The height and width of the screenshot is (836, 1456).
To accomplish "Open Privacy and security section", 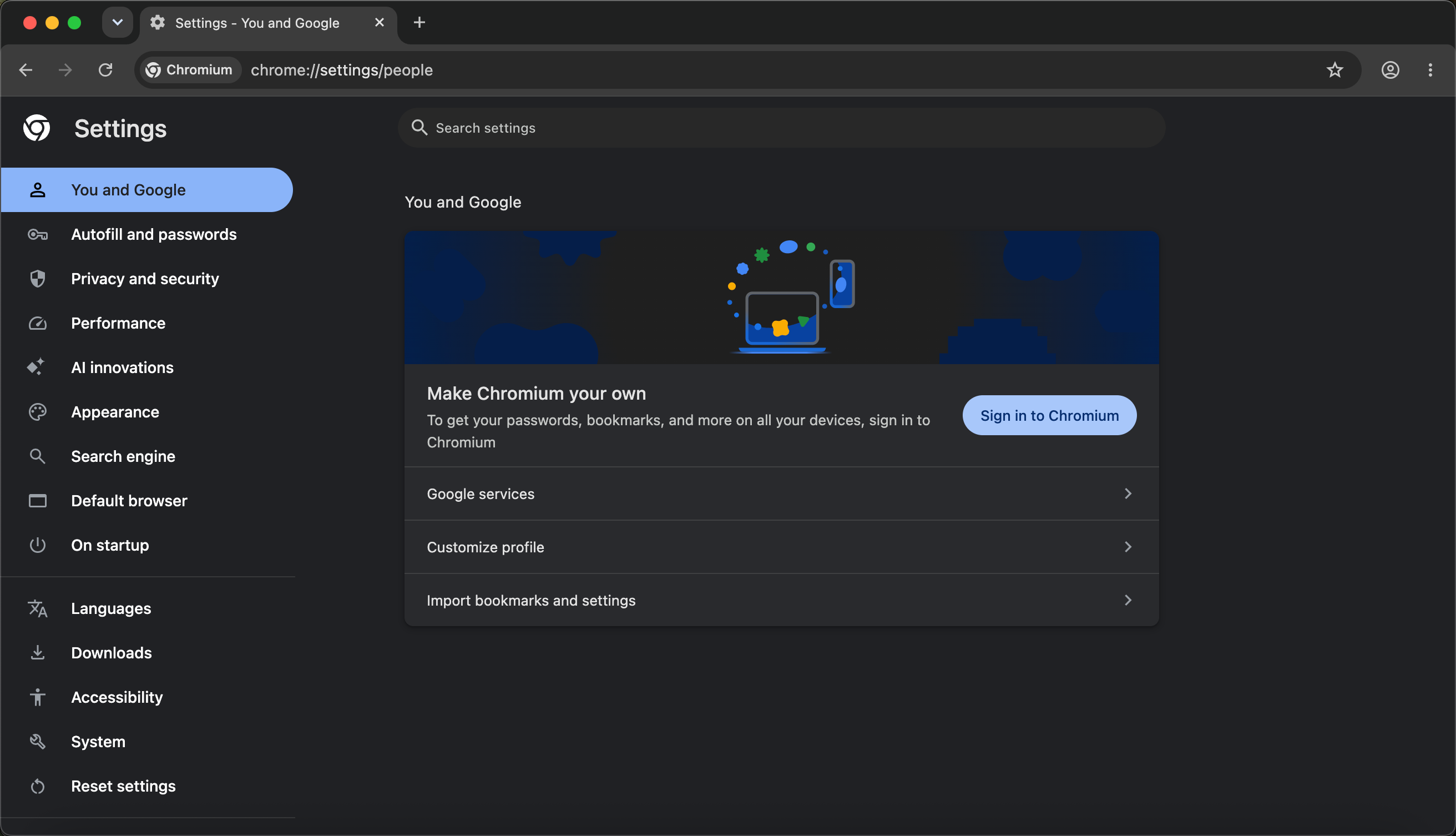I will click(x=147, y=279).
